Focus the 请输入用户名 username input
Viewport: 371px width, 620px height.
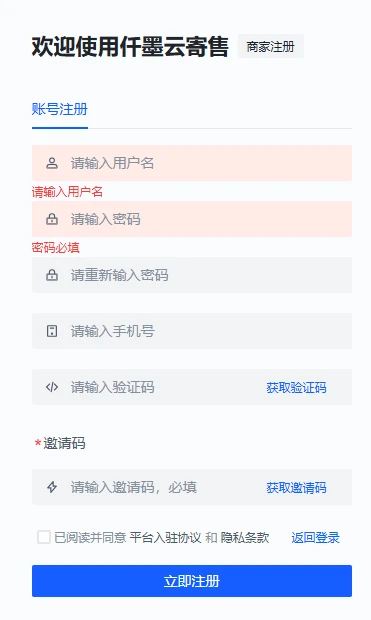pos(192,163)
